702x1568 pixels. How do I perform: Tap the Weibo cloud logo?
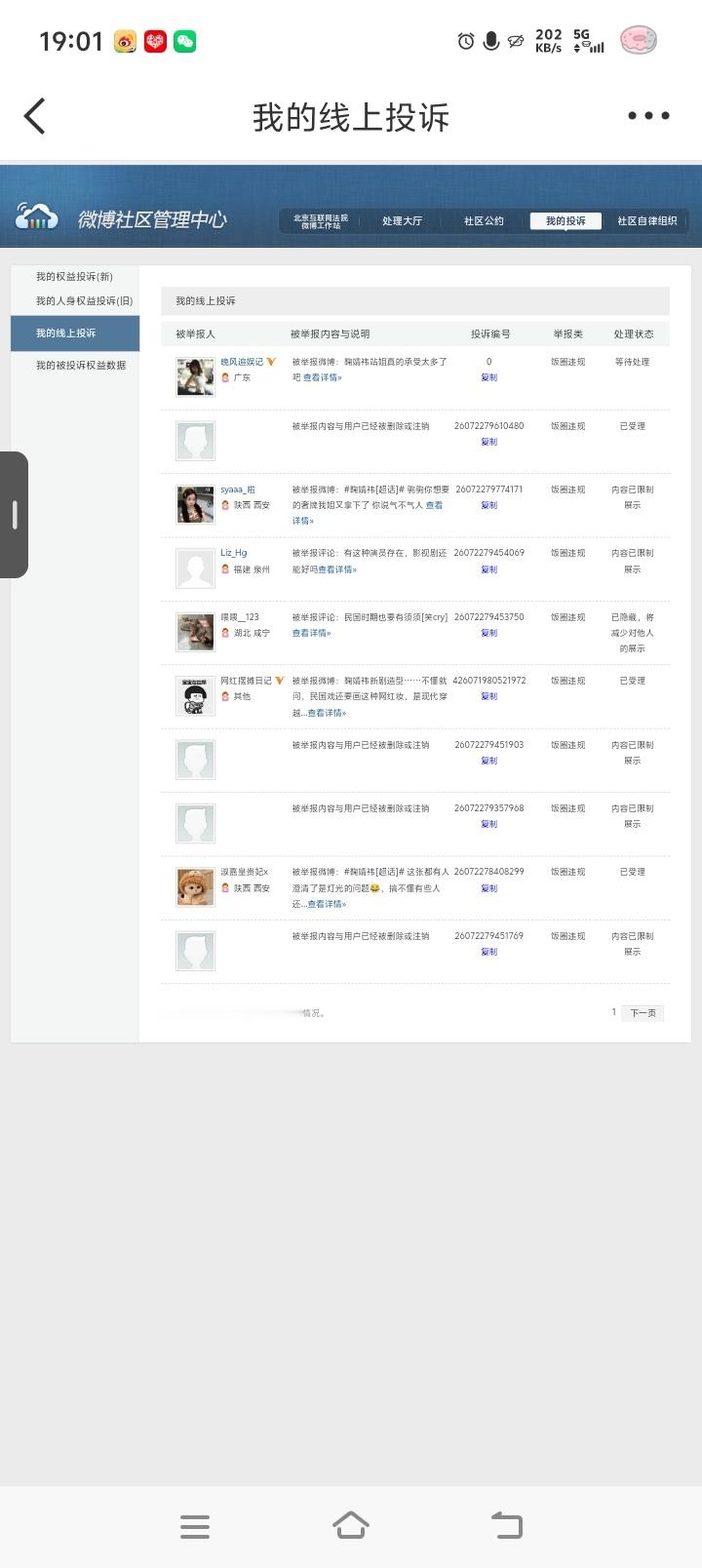click(x=37, y=217)
